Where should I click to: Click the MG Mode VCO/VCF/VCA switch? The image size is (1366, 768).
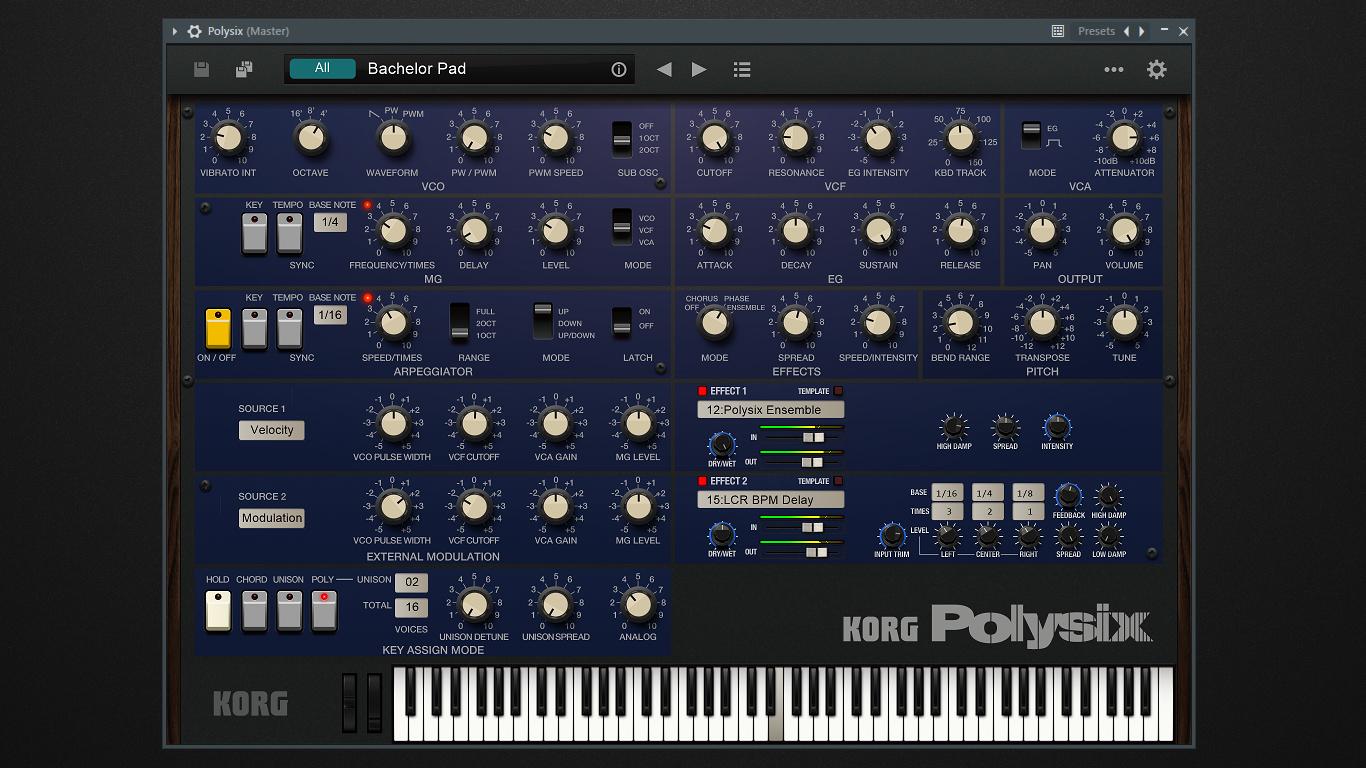(622, 228)
